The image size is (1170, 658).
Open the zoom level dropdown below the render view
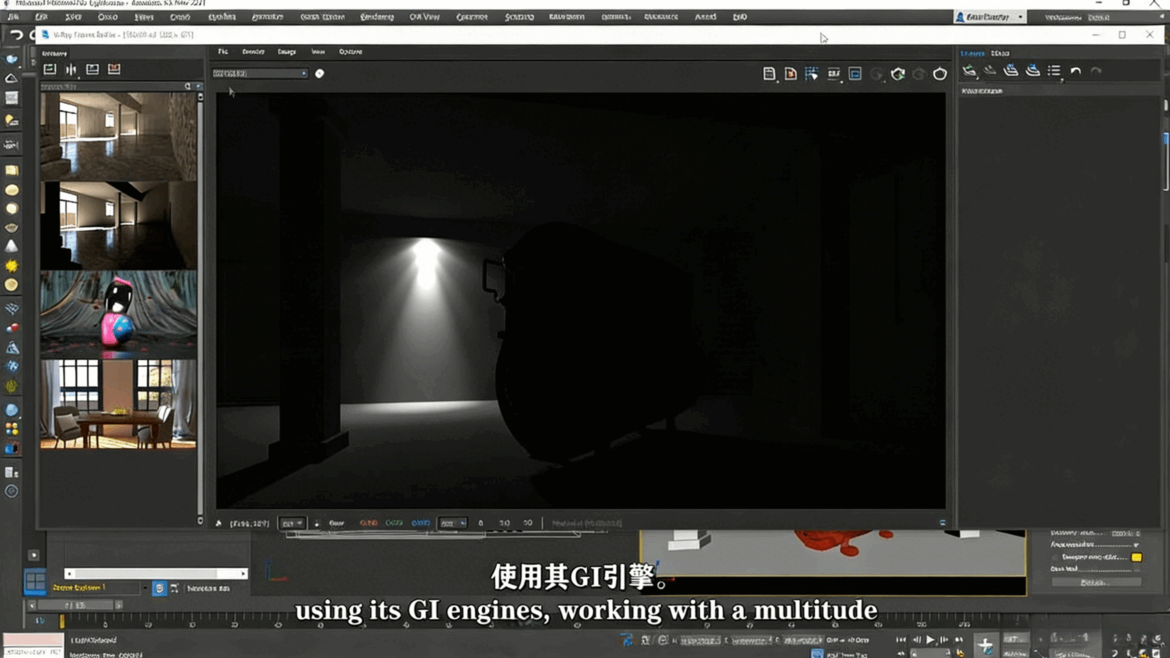tap(292, 522)
